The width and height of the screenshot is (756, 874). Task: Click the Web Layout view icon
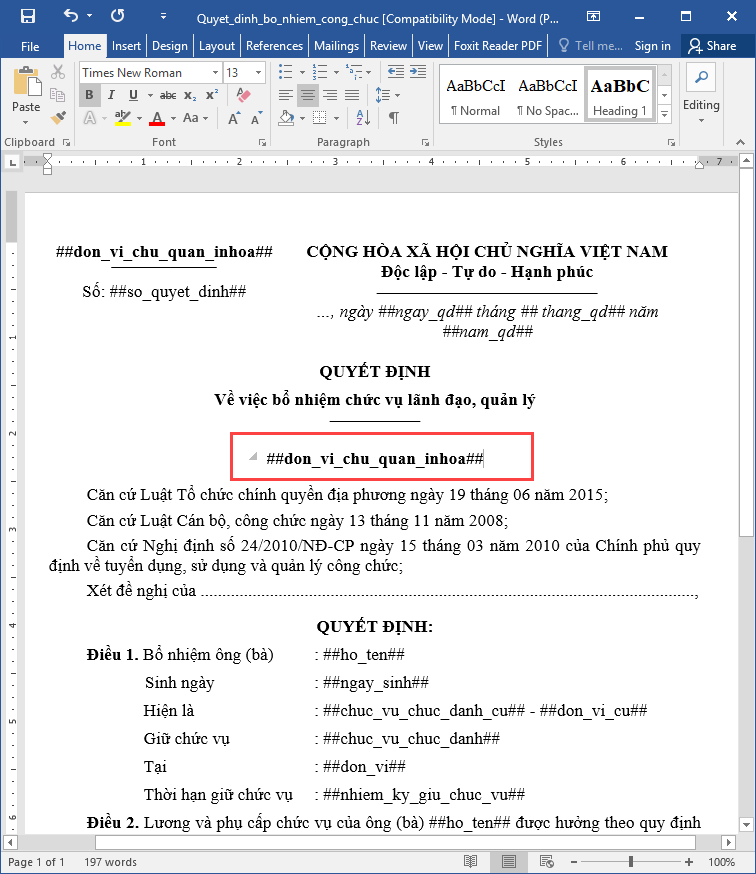(548, 861)
